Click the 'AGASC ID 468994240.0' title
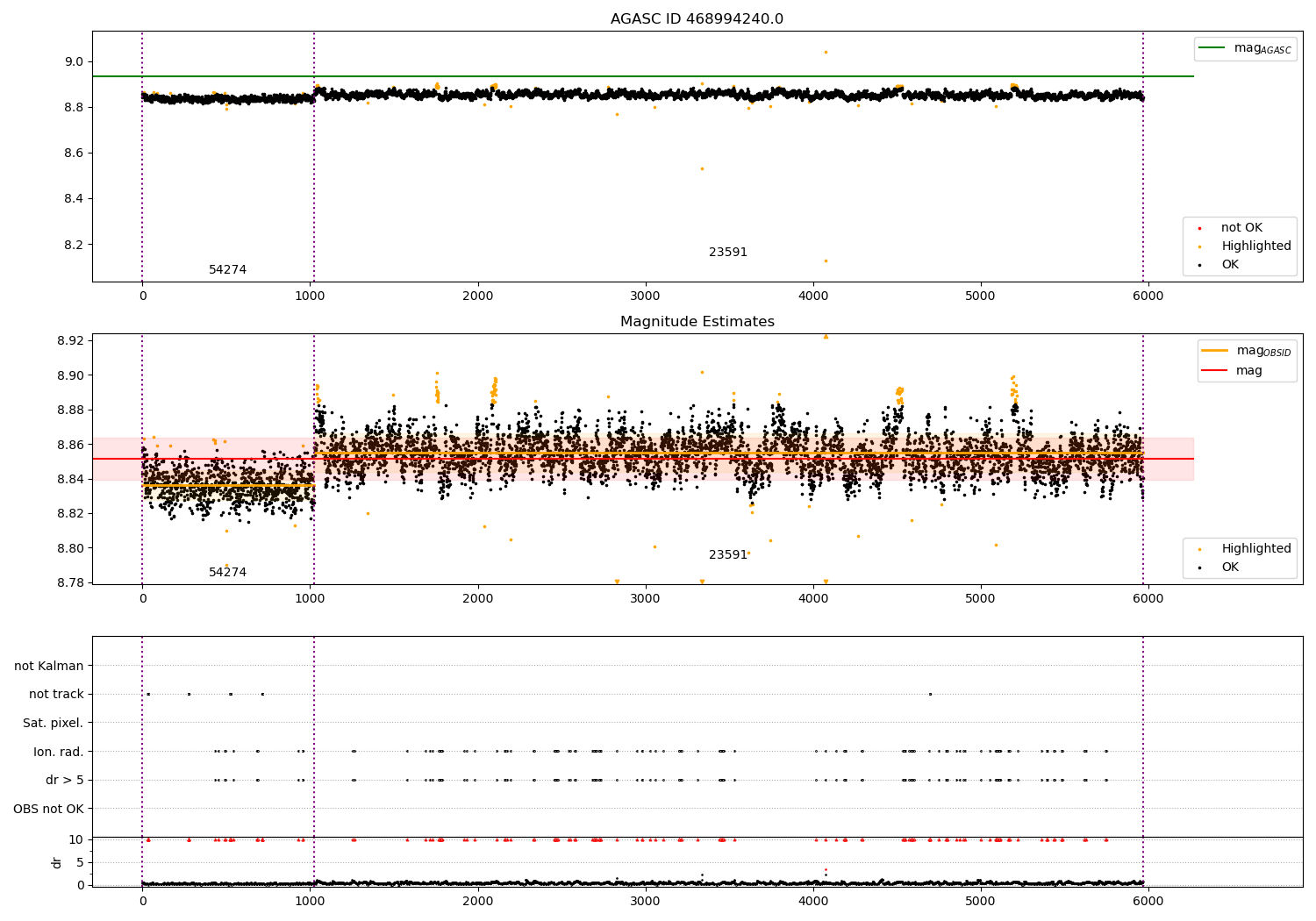 pos(697,19)
